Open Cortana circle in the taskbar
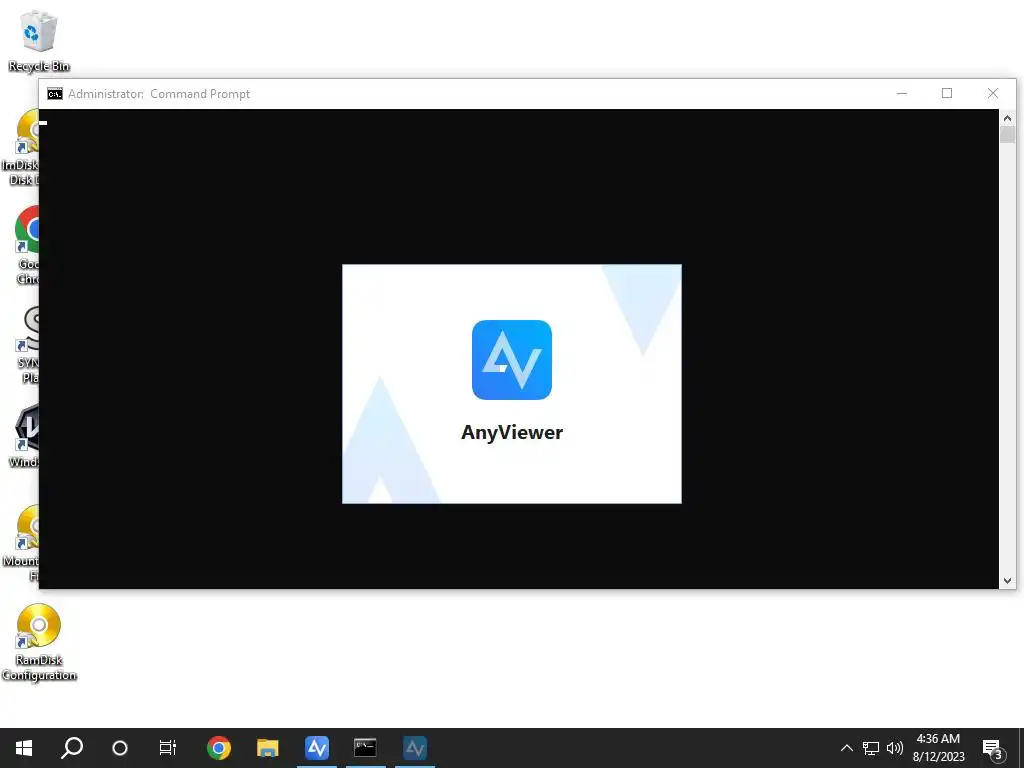This screenshot has height=768, width=1024. click(x=120, y=748)
